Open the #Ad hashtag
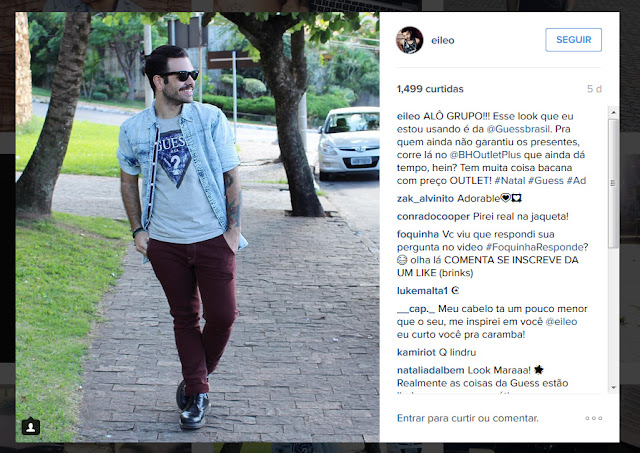The height and width of the screenshot is (453, 640). click(x=576, y=180)
